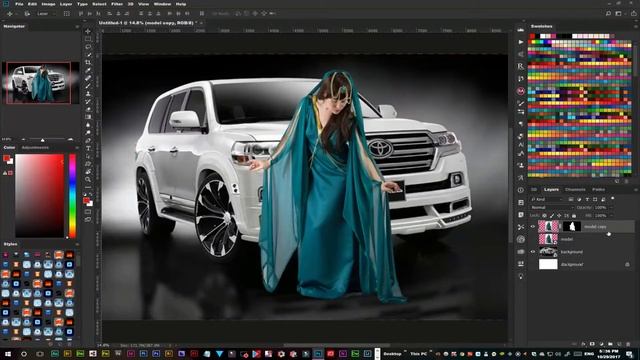Open the Swatches panel menu

tap(636, 26)
